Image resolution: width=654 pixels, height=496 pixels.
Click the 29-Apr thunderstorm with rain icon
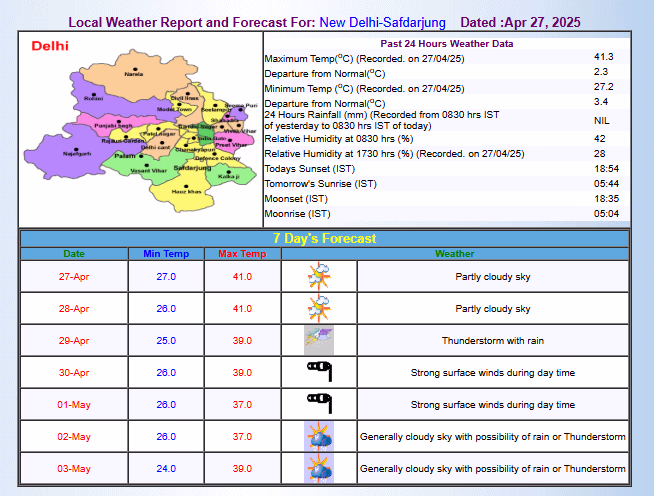[x=319, y=340]
